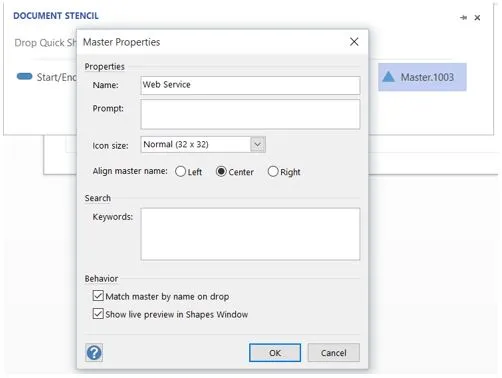The image size is (502, 378).
Task: Toggle Show live preview in Shapes Window
Action: [x=98, y=314]
